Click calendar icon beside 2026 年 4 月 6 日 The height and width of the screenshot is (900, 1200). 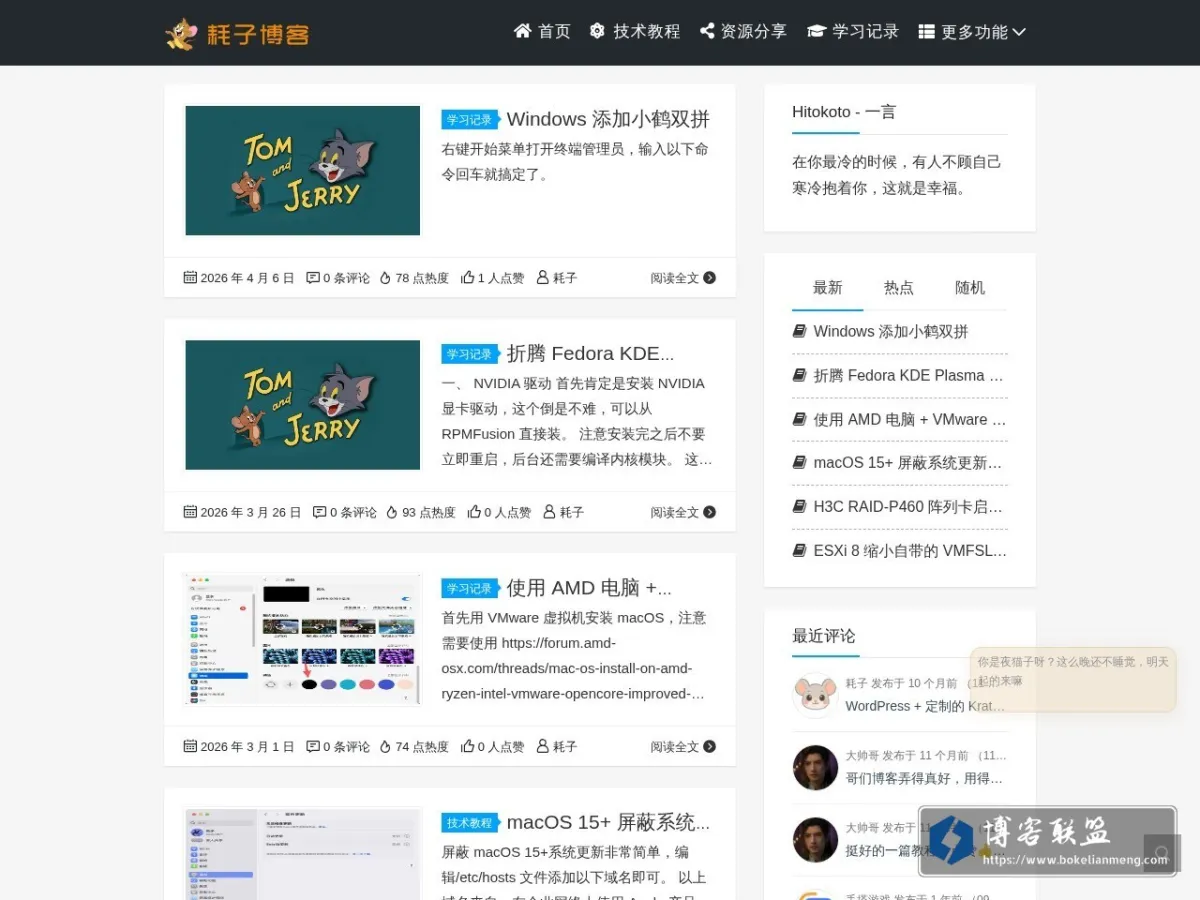pyautogui.click(x=190, y=277)
